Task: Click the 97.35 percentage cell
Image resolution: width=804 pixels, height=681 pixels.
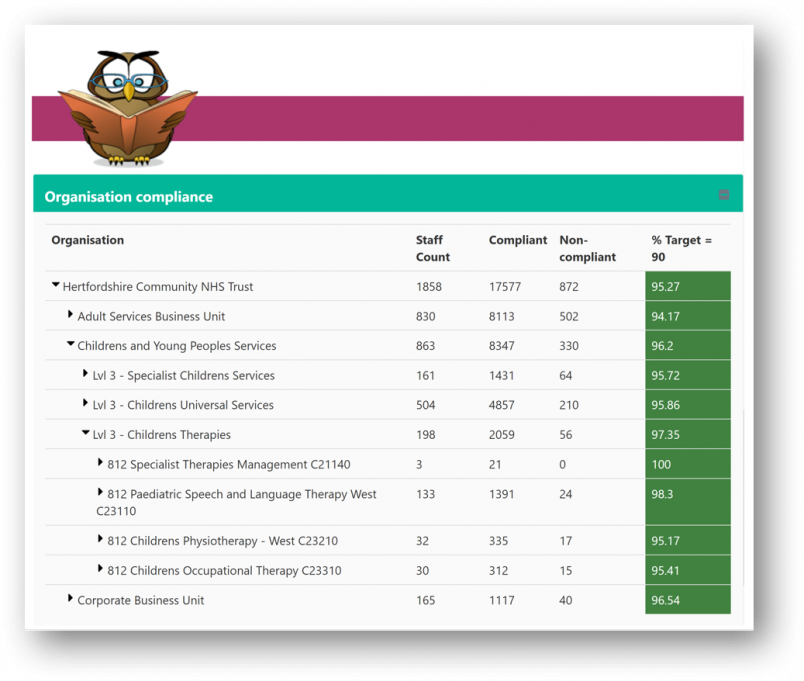Action: point(688,434)
